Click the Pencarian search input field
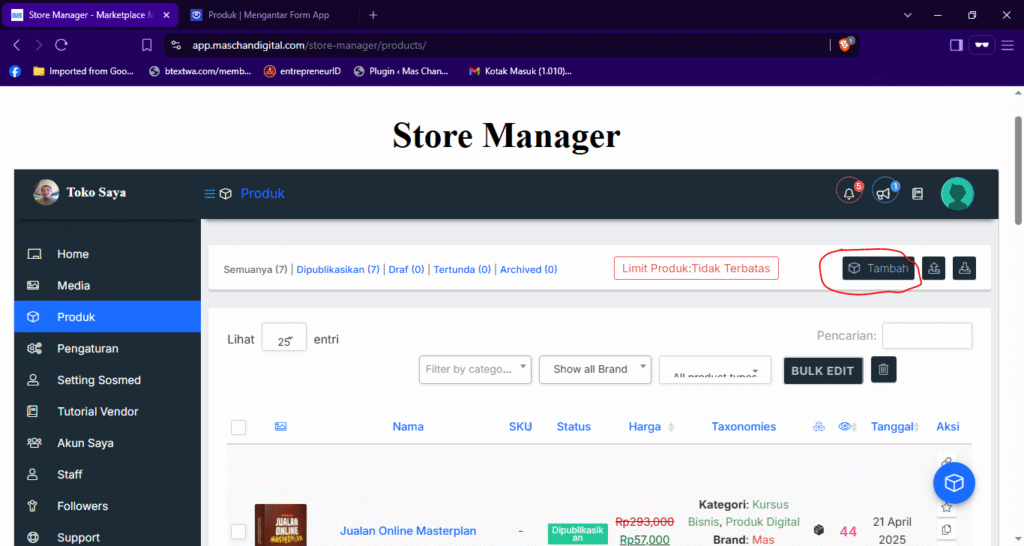1024x546 pixels. click(927, 336)
